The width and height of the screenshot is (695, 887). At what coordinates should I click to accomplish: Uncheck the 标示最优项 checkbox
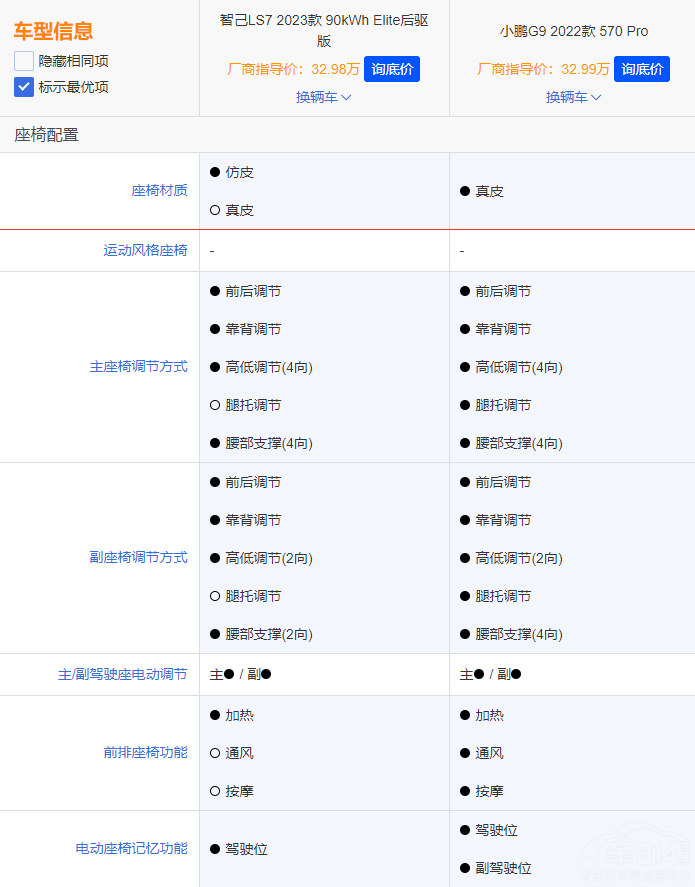(x=24, y=87)
